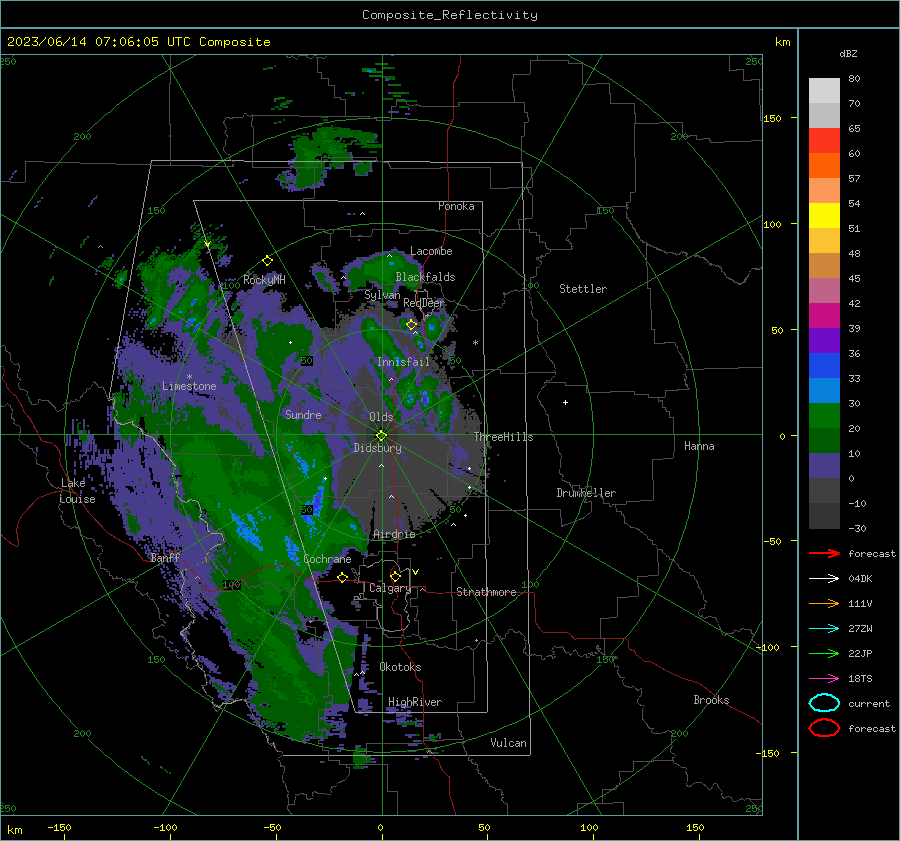Screen dimensions: 900x841
Task: Click the yellow diamond radar center near Didsbury
Action: tap(381, 436)
